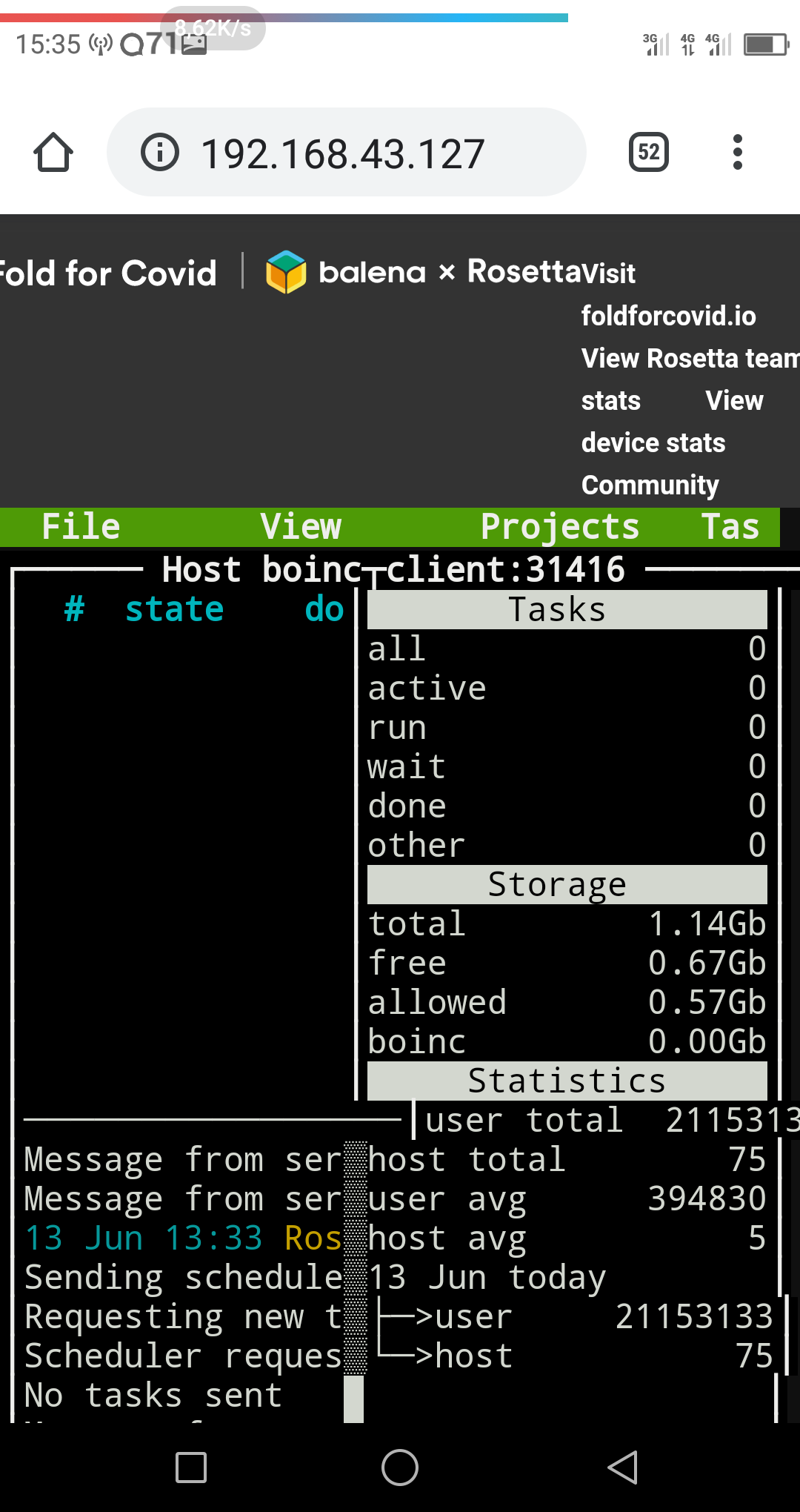
Task: Open the Community link
Action: tap(650, 485)
